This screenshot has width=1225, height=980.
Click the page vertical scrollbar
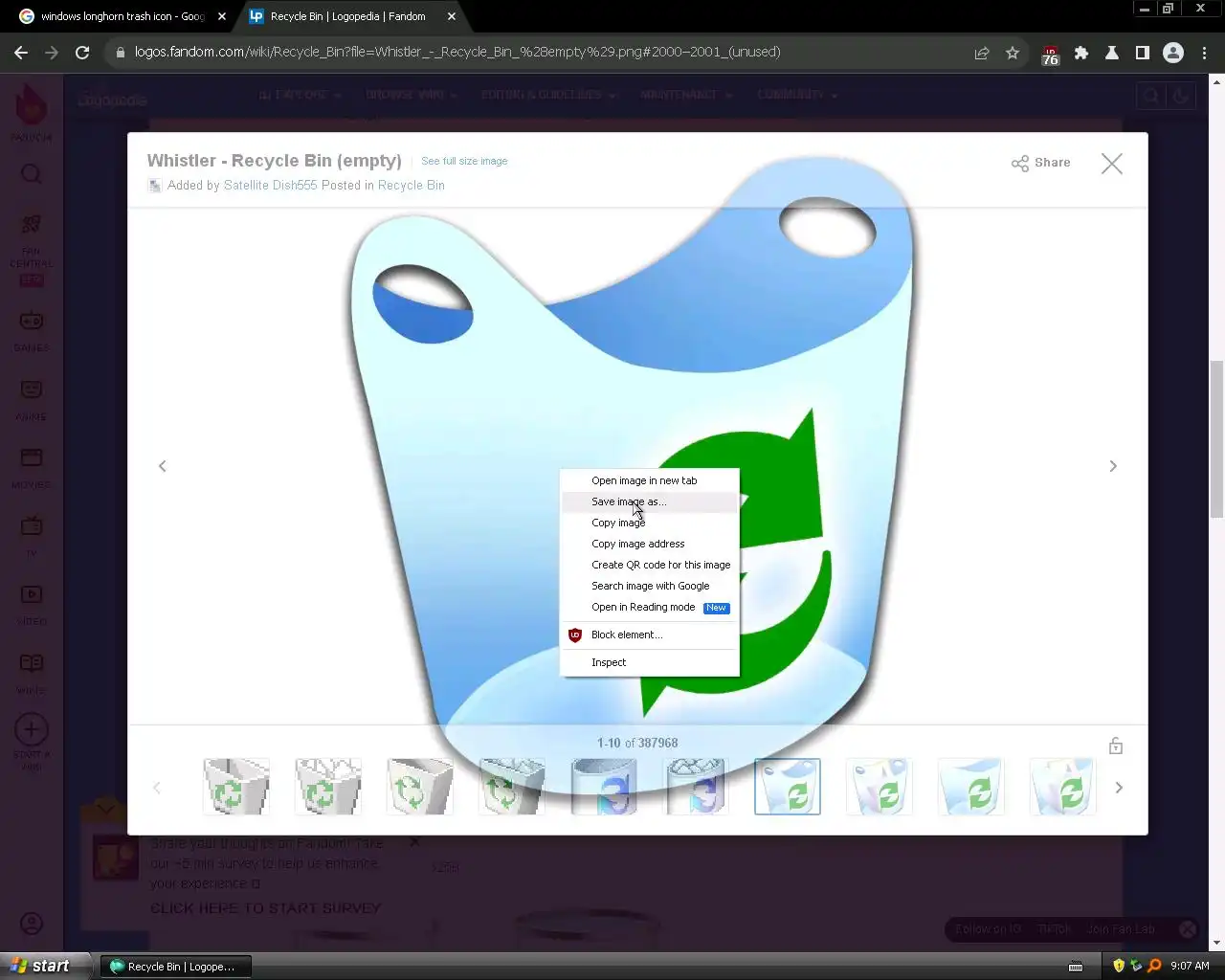(1216, 440)
